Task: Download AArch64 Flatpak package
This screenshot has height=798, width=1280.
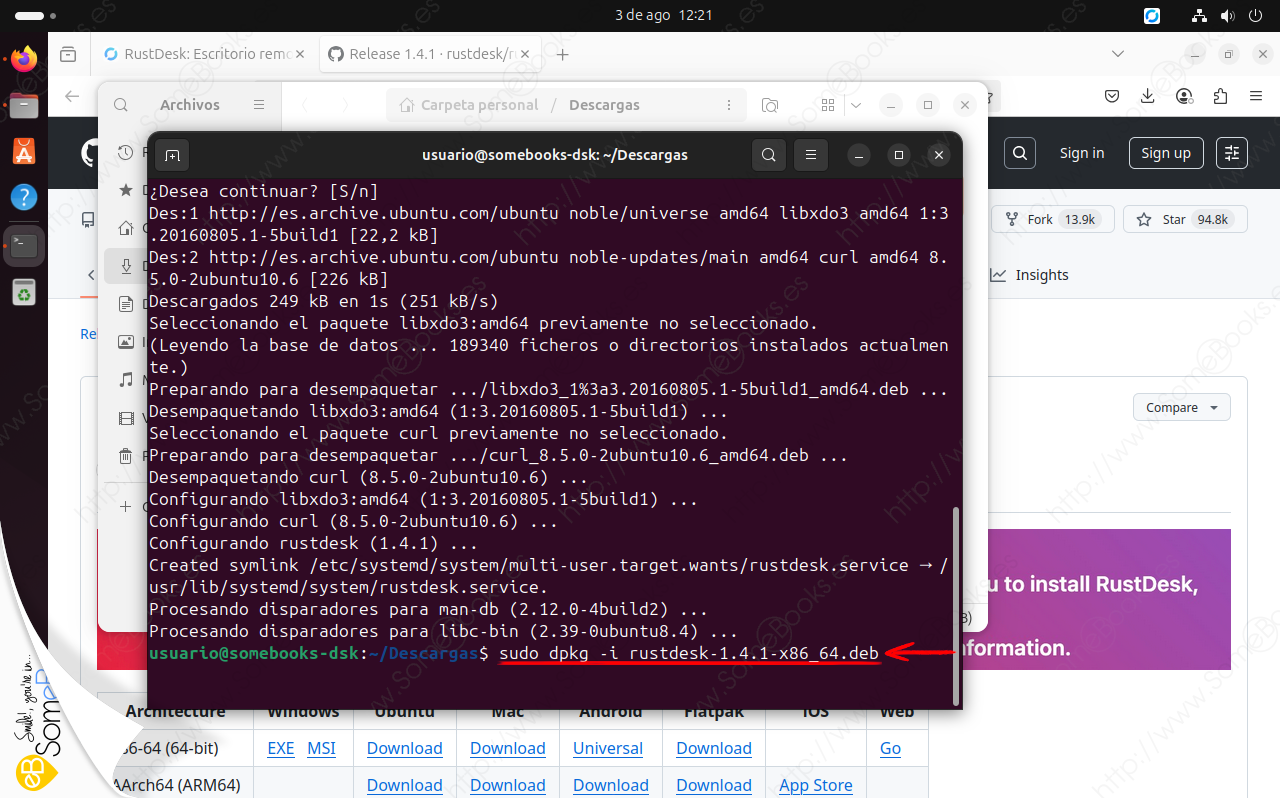Action: pyautogui.click(x=714, y=785)
